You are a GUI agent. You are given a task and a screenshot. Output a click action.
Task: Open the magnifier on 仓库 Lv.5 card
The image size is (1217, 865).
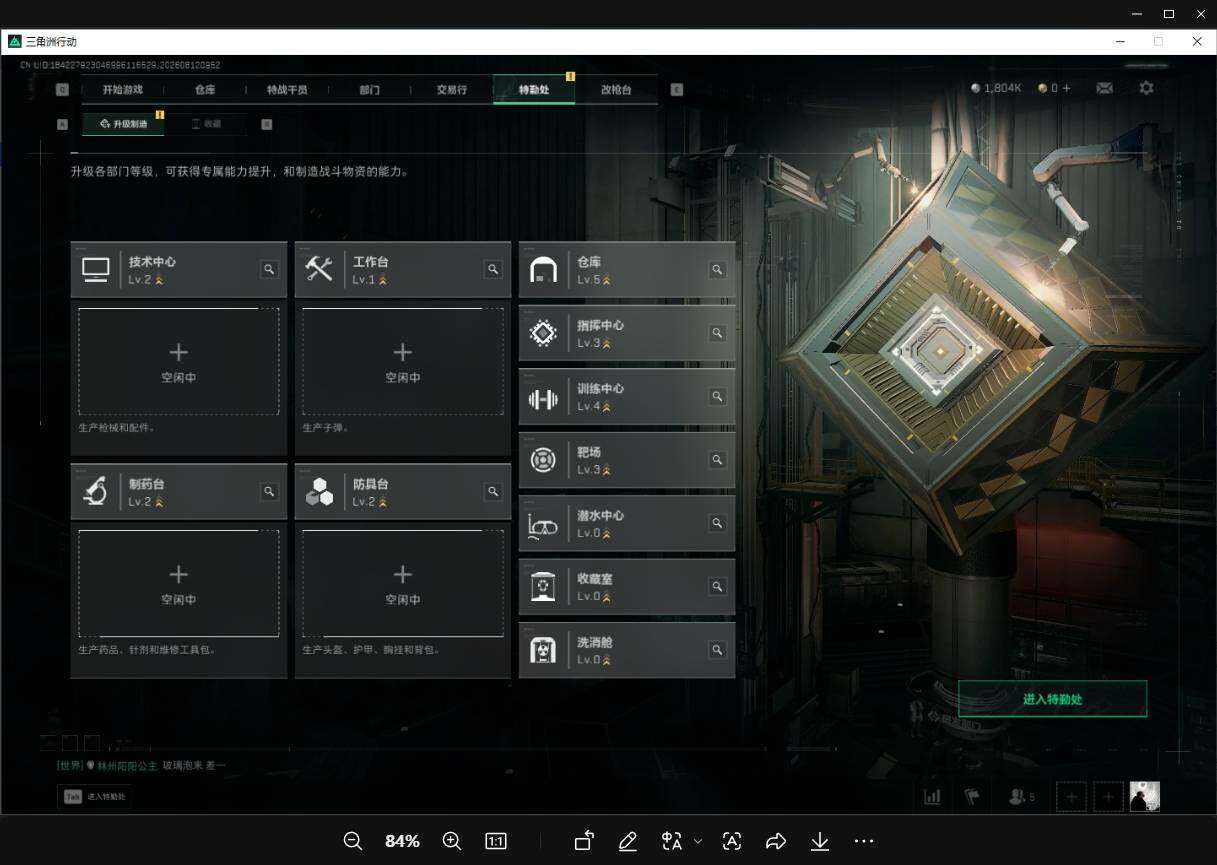click(x=717, y=269)
